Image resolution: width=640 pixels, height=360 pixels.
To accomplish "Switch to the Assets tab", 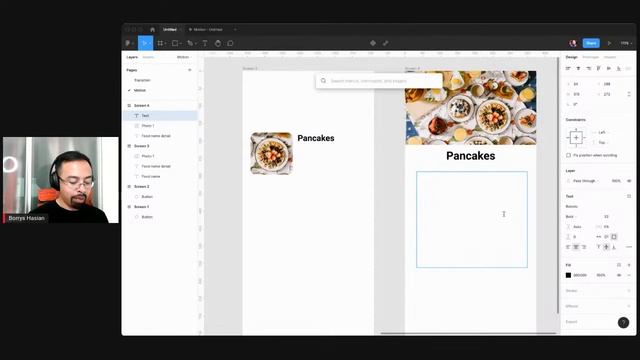I will coord(148,57).
